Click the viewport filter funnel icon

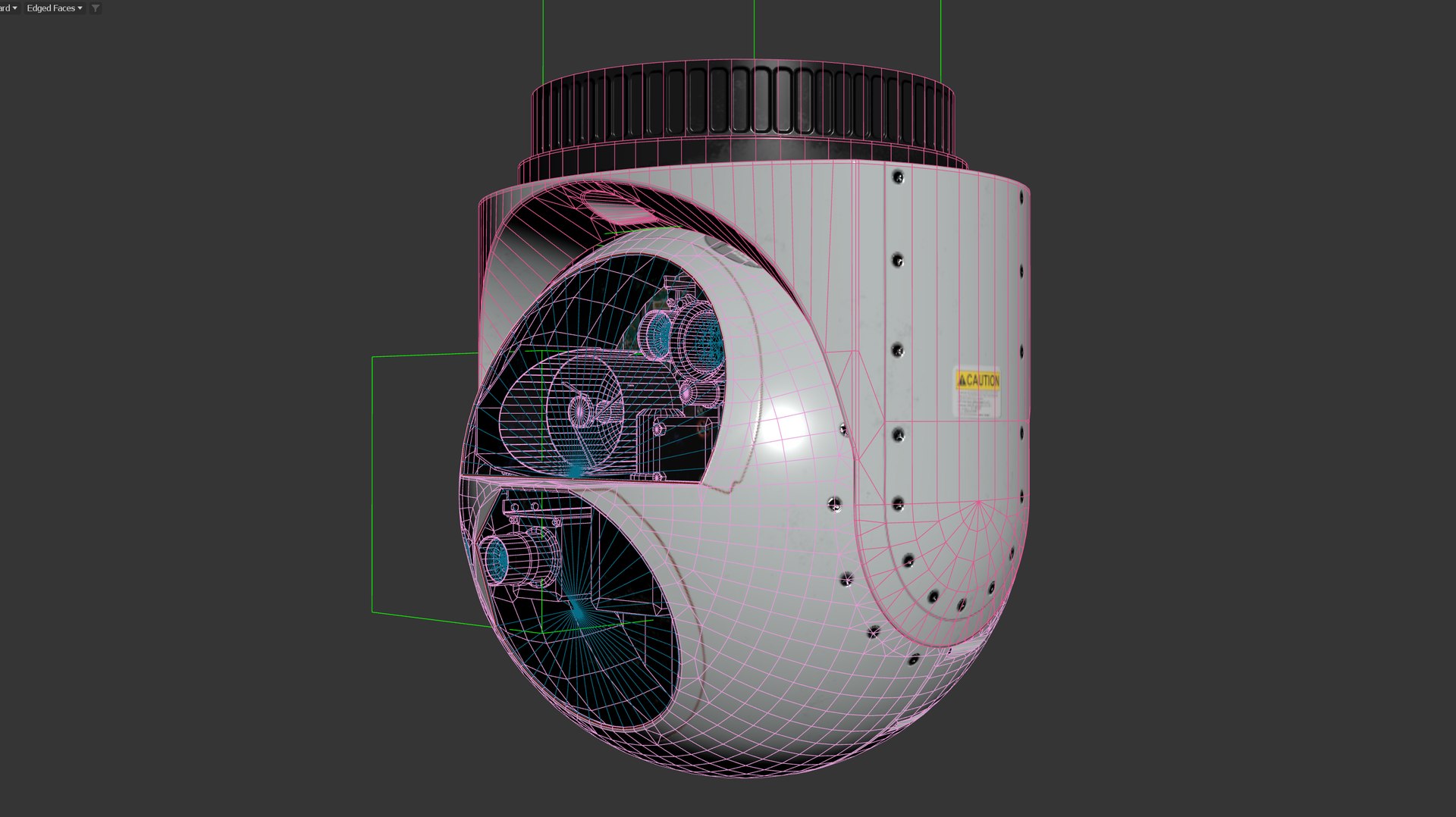(x=95, y=8)
